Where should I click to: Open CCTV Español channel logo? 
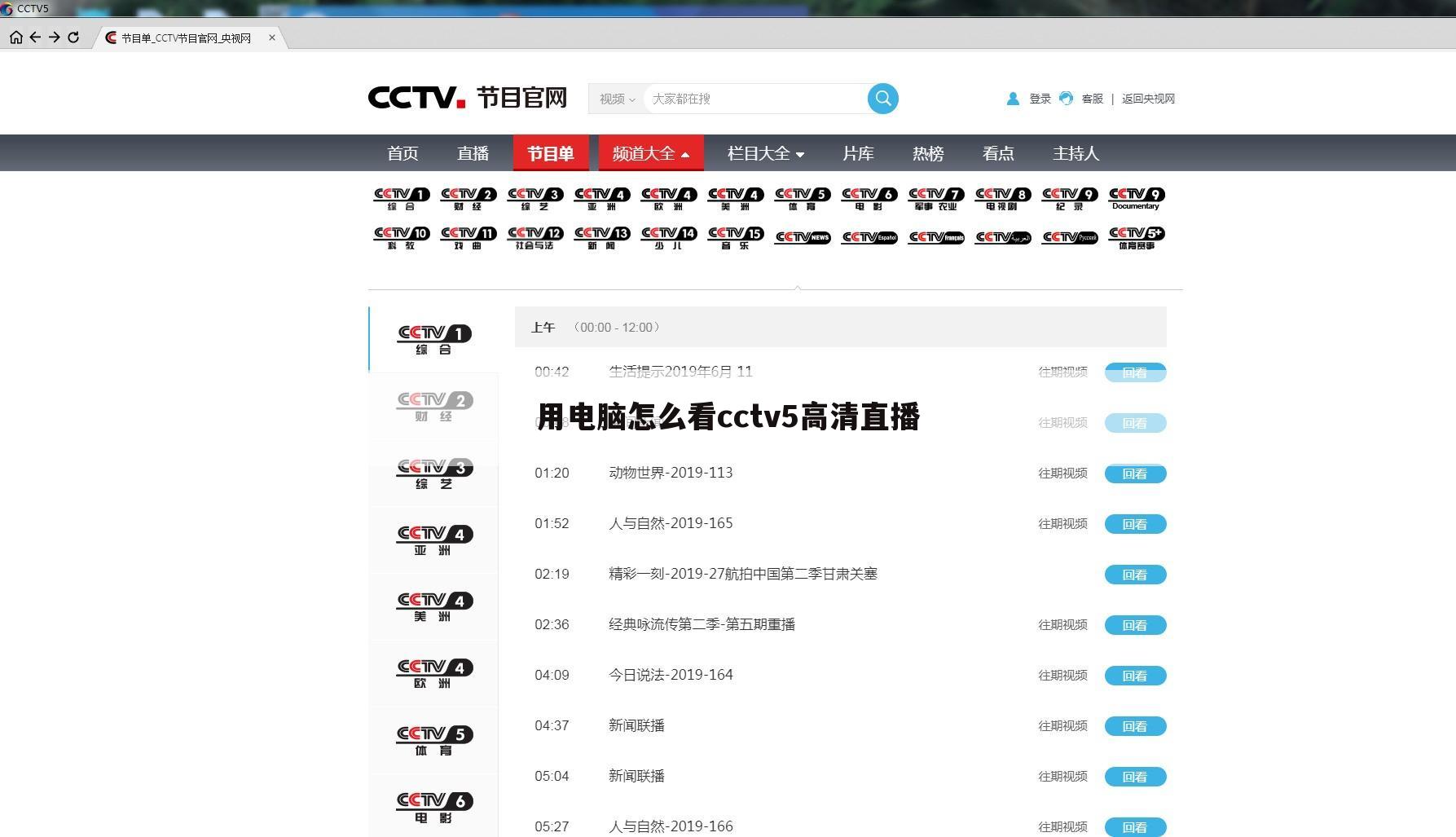coord(869,237)
